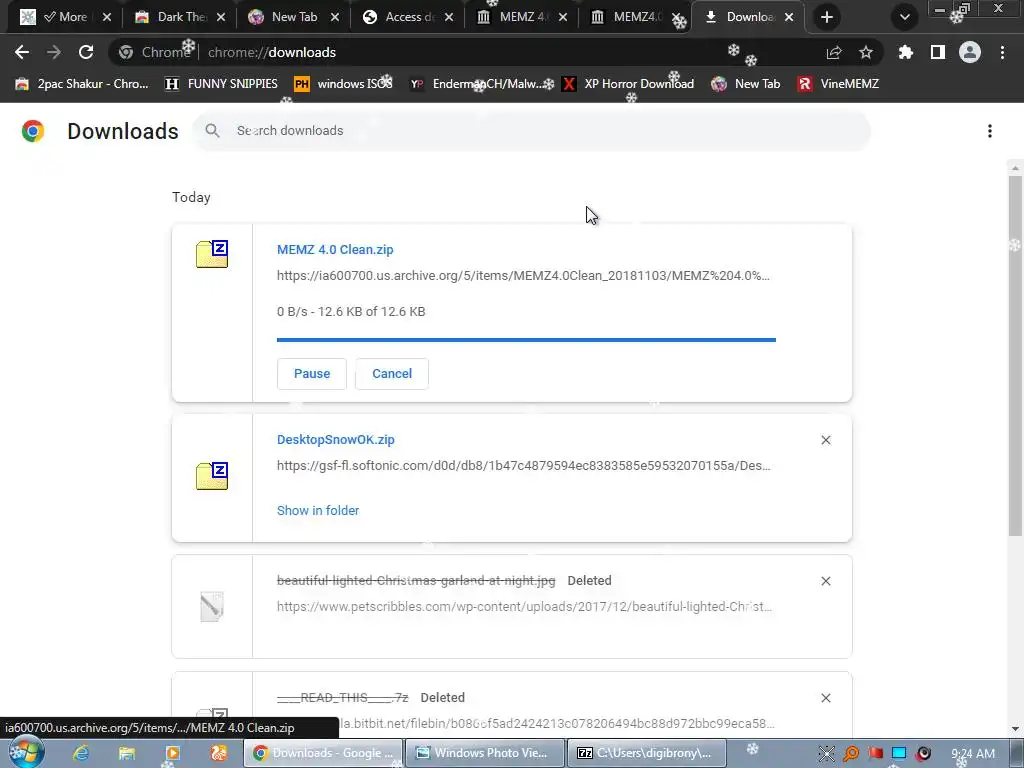Open the VineMEMZ bookmark
The height and width of the screenshot is (768, 1024).
click(x=838, y=84)
